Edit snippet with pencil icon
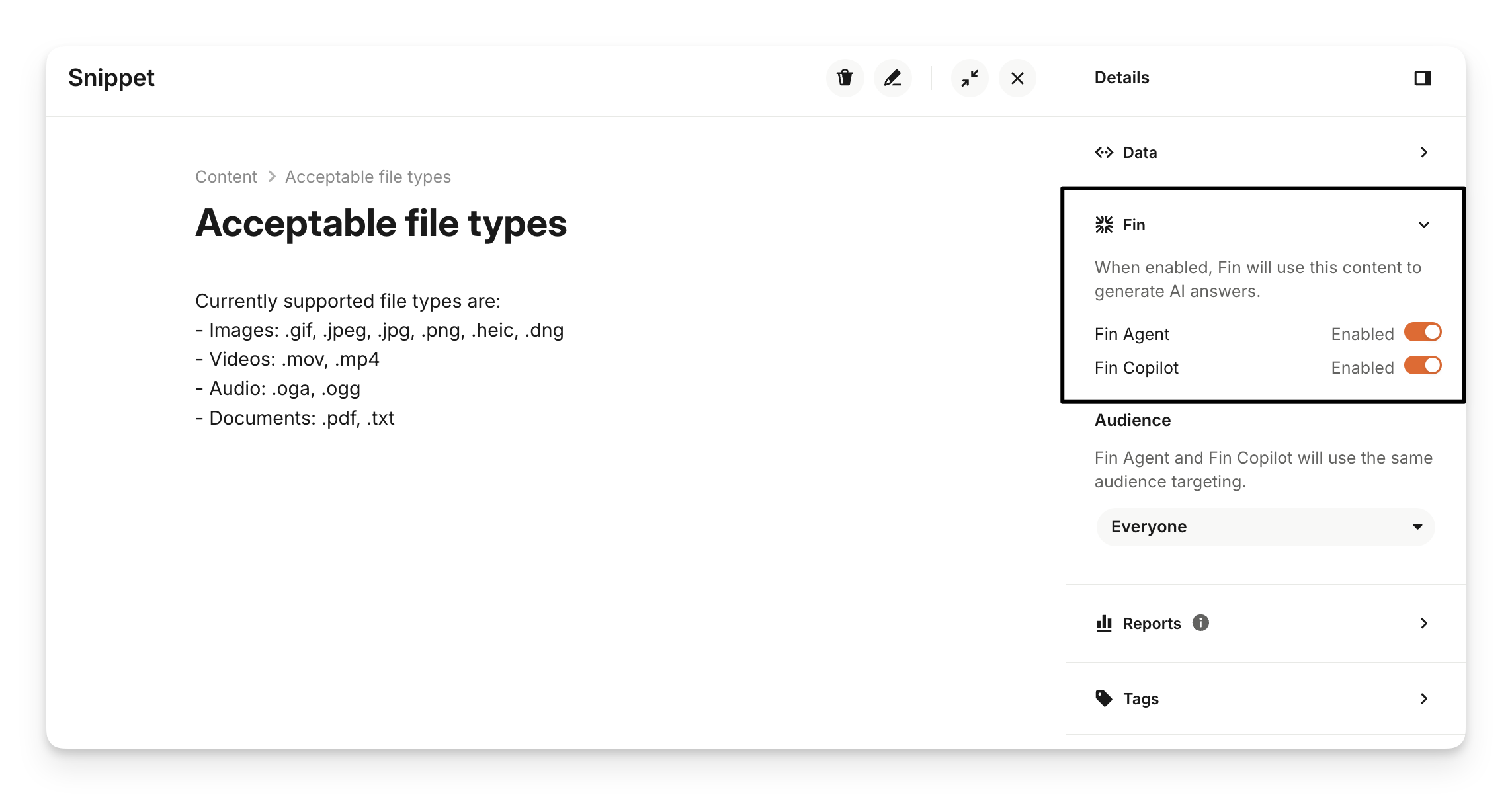 click(892, 78)
